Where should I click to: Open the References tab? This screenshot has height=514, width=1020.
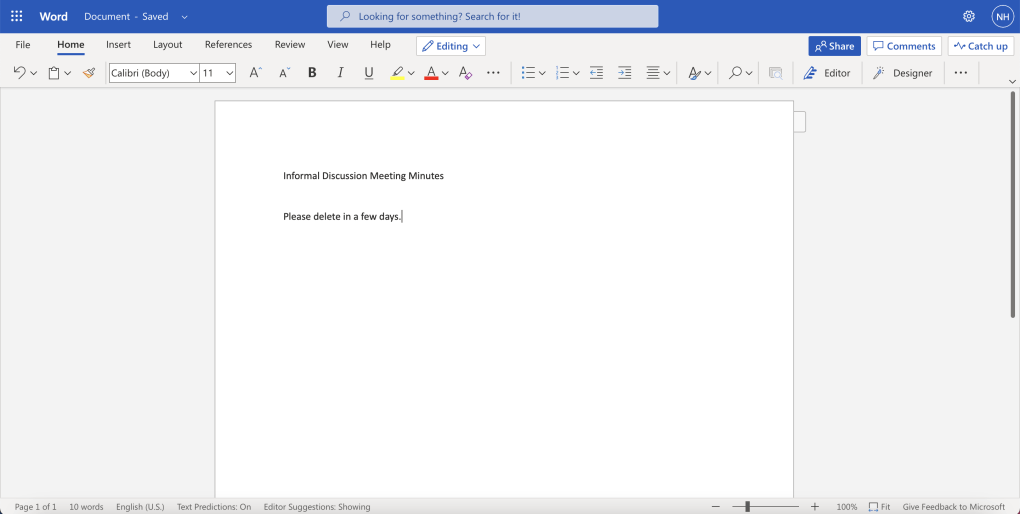coord(228,45)
